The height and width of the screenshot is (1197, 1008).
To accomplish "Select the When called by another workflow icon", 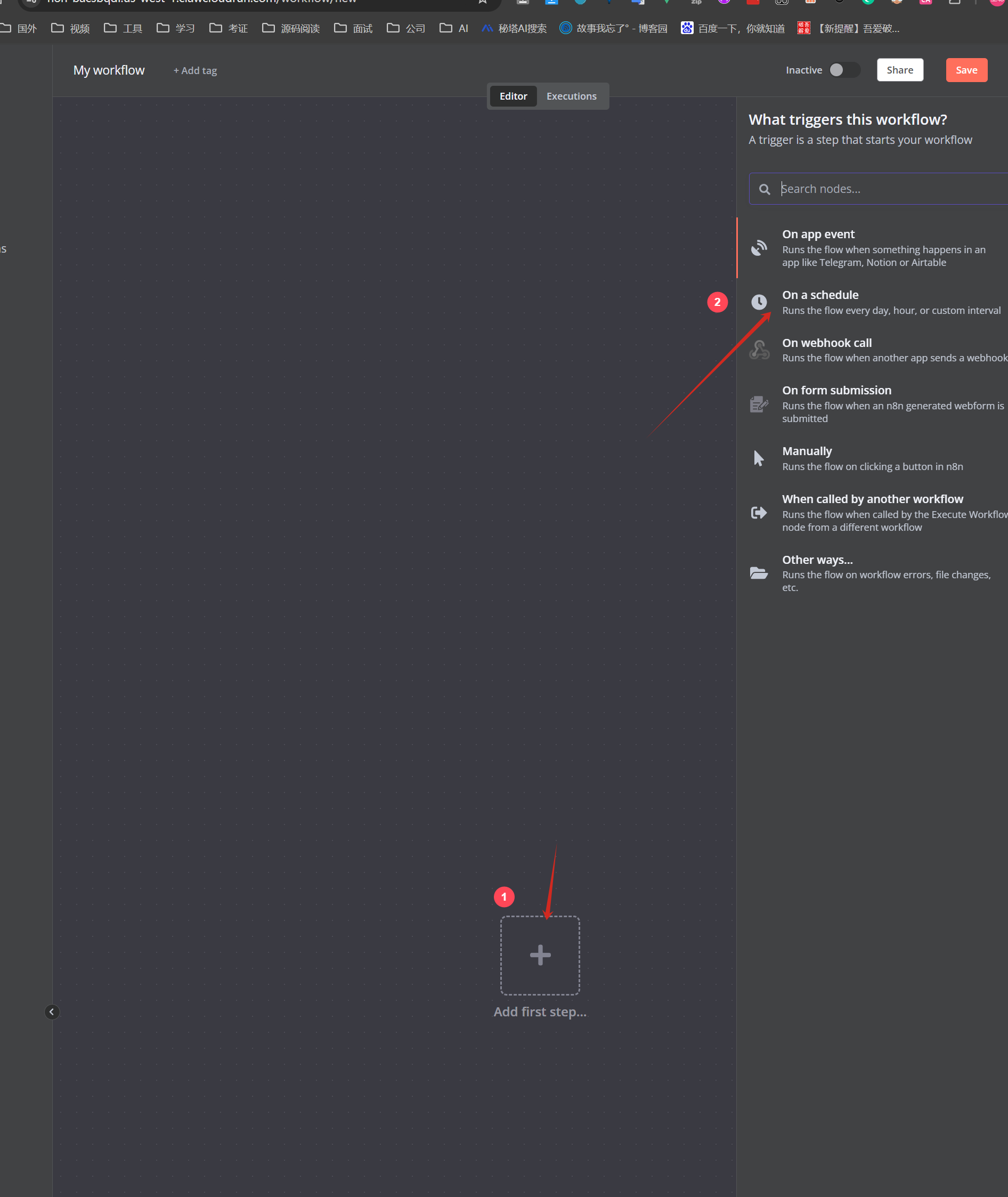I will [x=758, y=512].
